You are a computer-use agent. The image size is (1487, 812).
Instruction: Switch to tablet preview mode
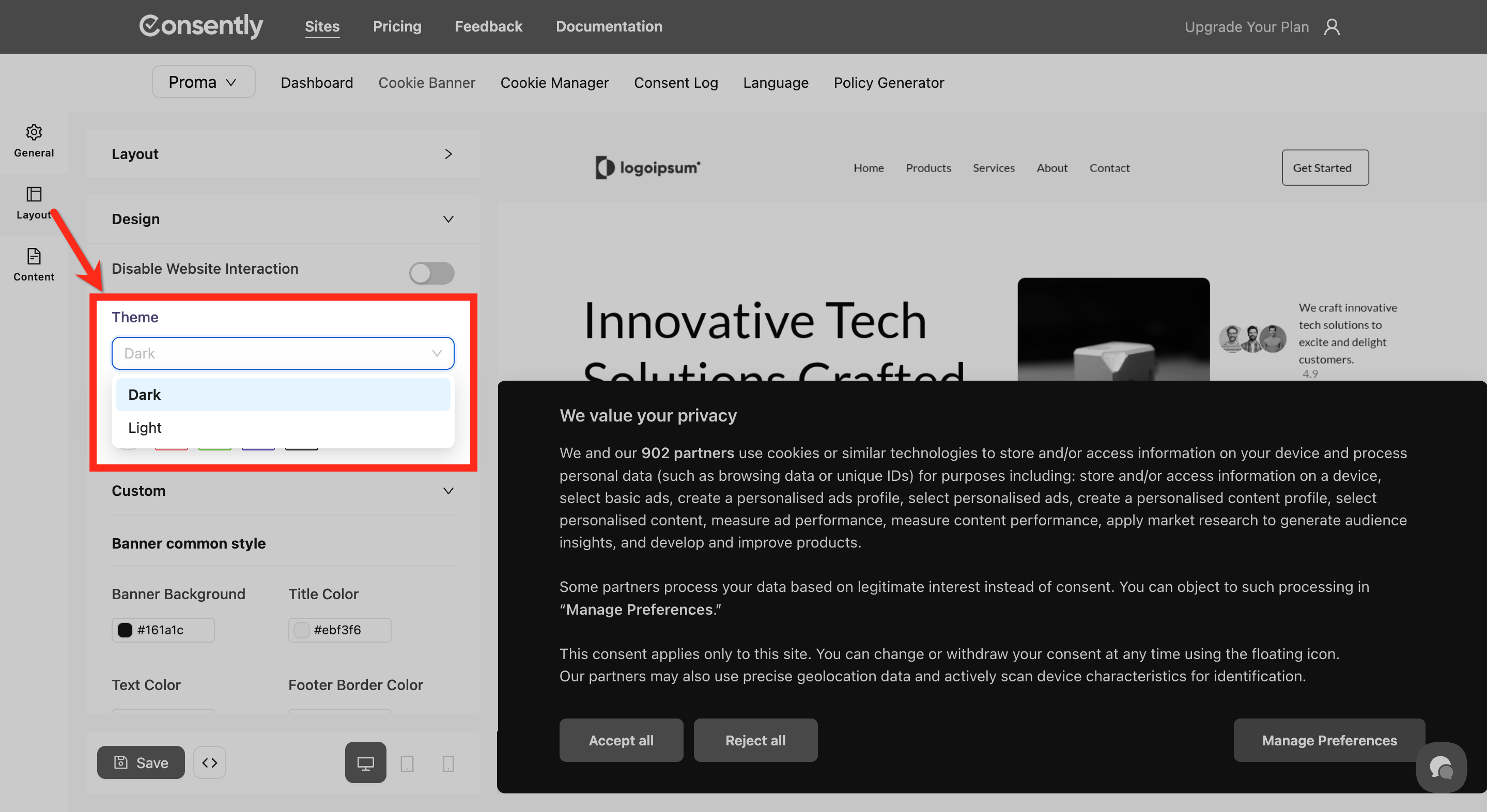(407, 763)
